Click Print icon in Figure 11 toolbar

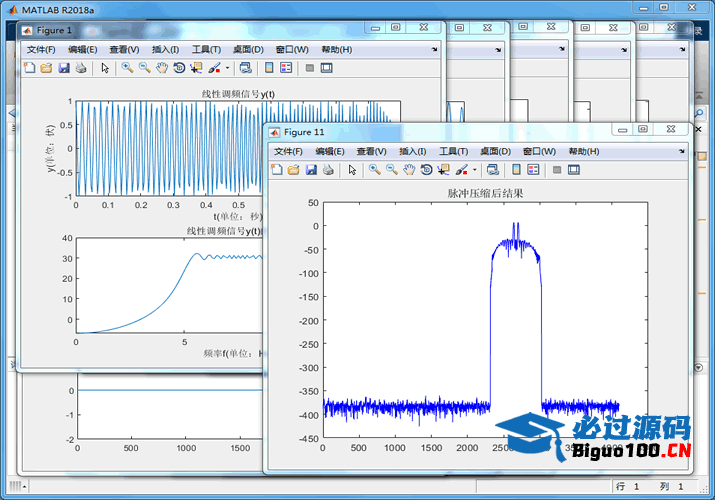pyautogui.click(x=328, y=170)
